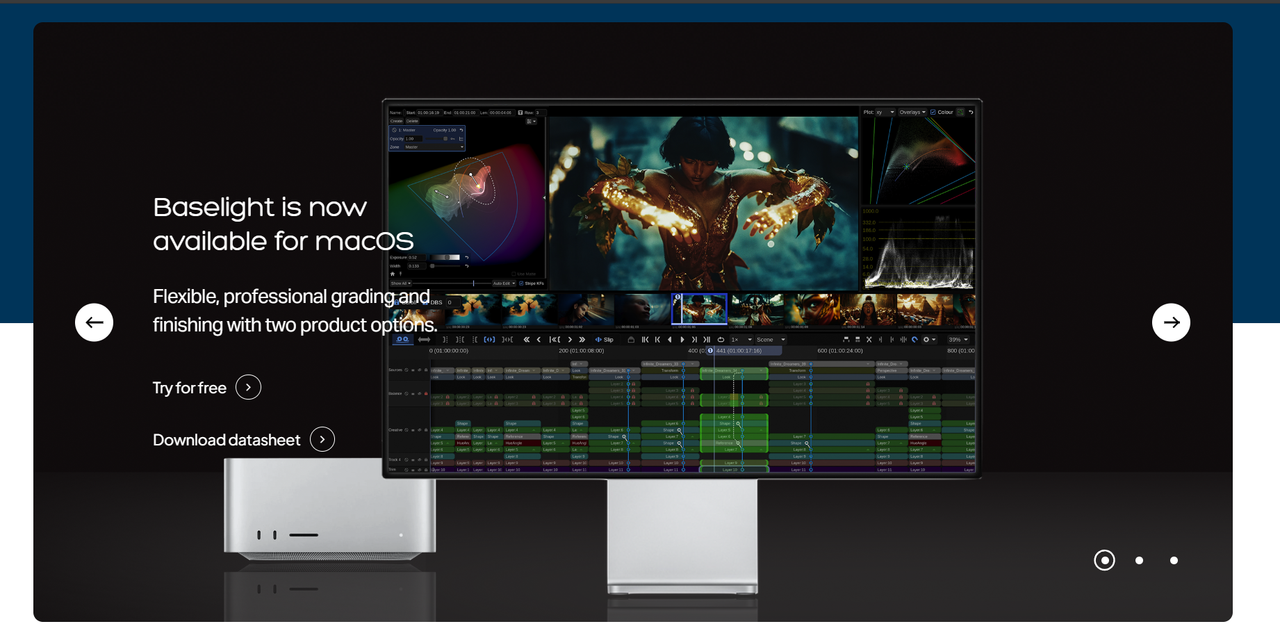The height and width of the screenshot is (624, 1280).
Task: Select the pyramid shot thumbnail
Action: [923, 309]
